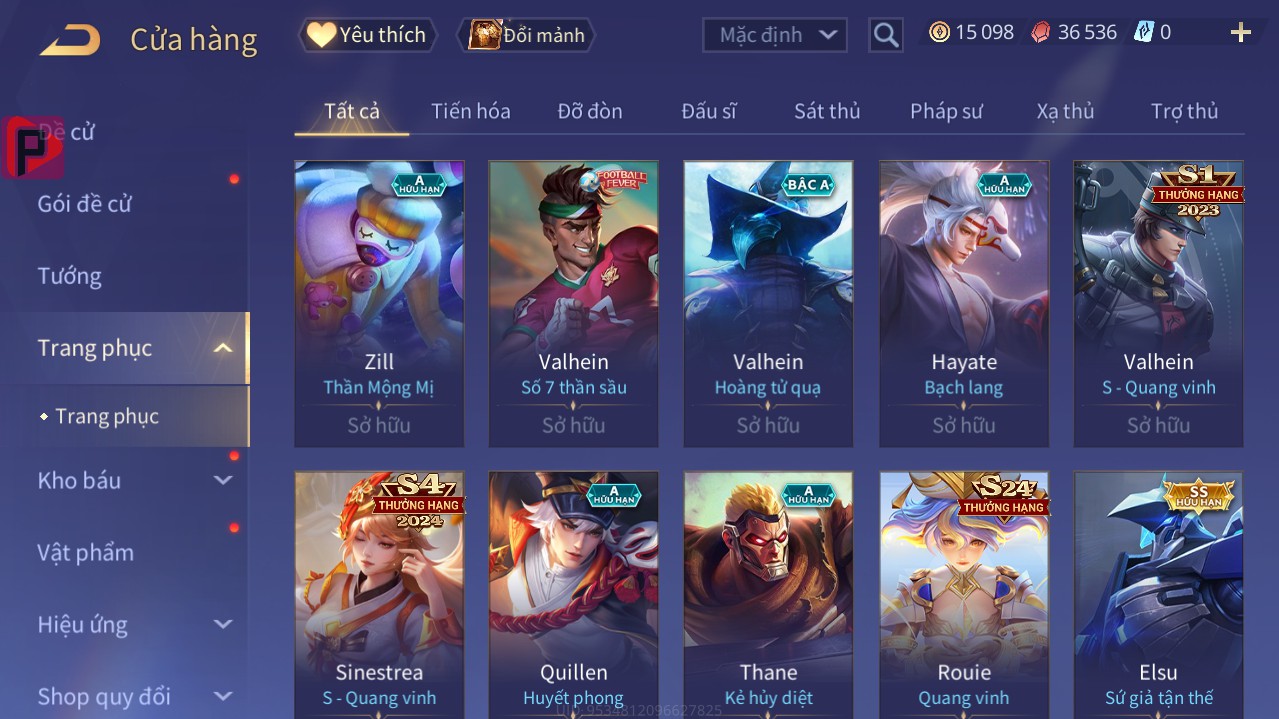This screenshot has height=719, width=1279.
Task: Open the Mặc định sort dropdown
Action: tap(775, 35)
